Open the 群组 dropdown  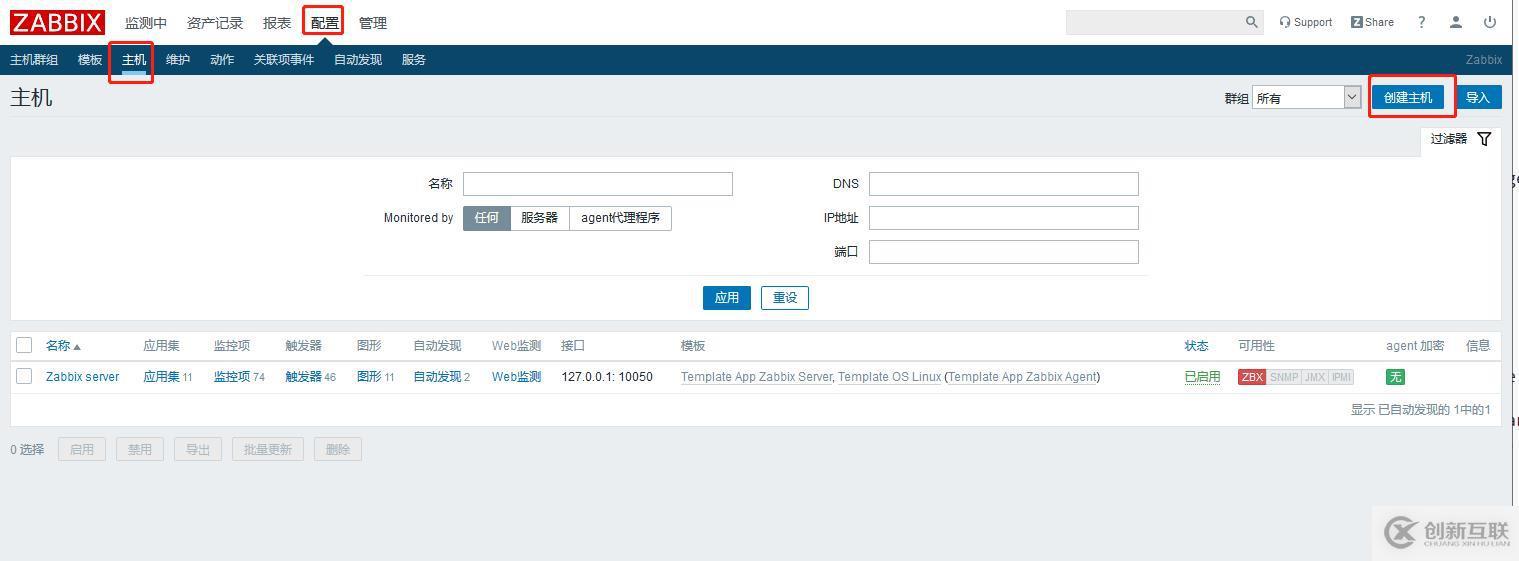(x=1307, y=98)
